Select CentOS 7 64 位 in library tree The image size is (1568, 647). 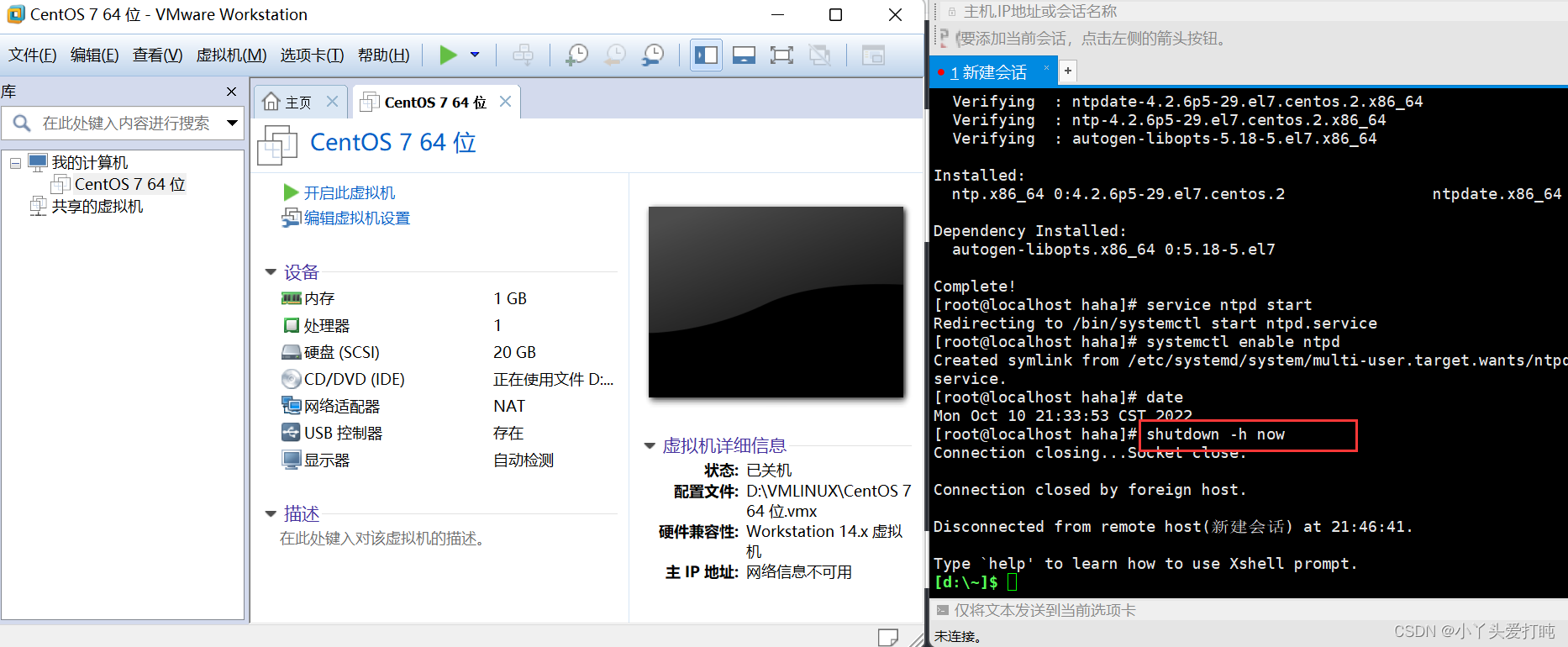click(x=129, y=184)
